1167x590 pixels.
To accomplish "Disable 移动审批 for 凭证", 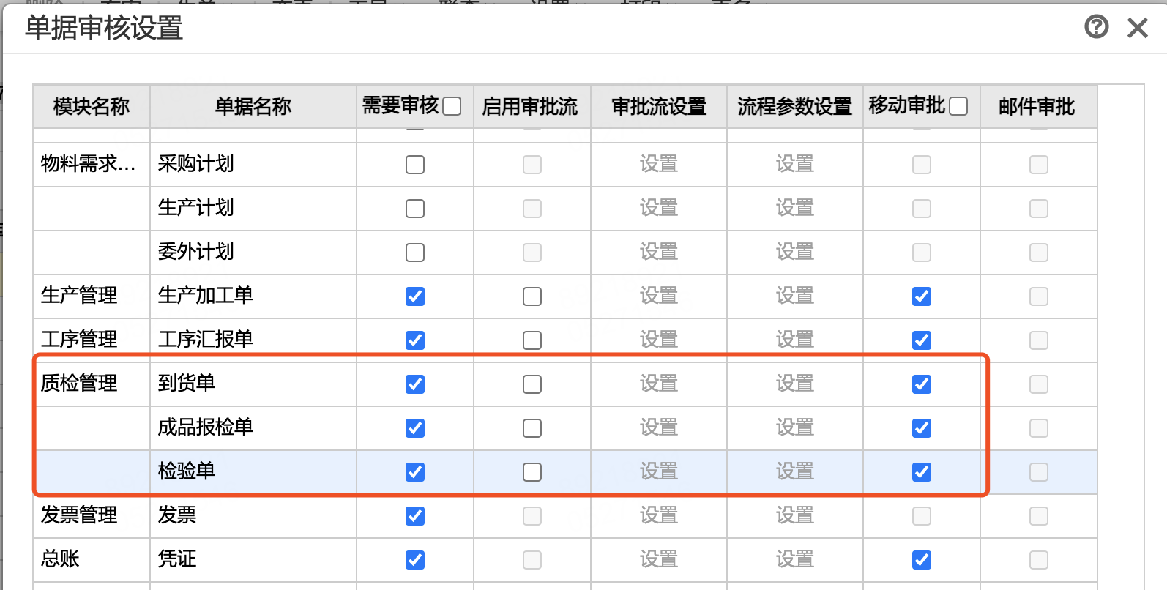I will tap(922, 560).
